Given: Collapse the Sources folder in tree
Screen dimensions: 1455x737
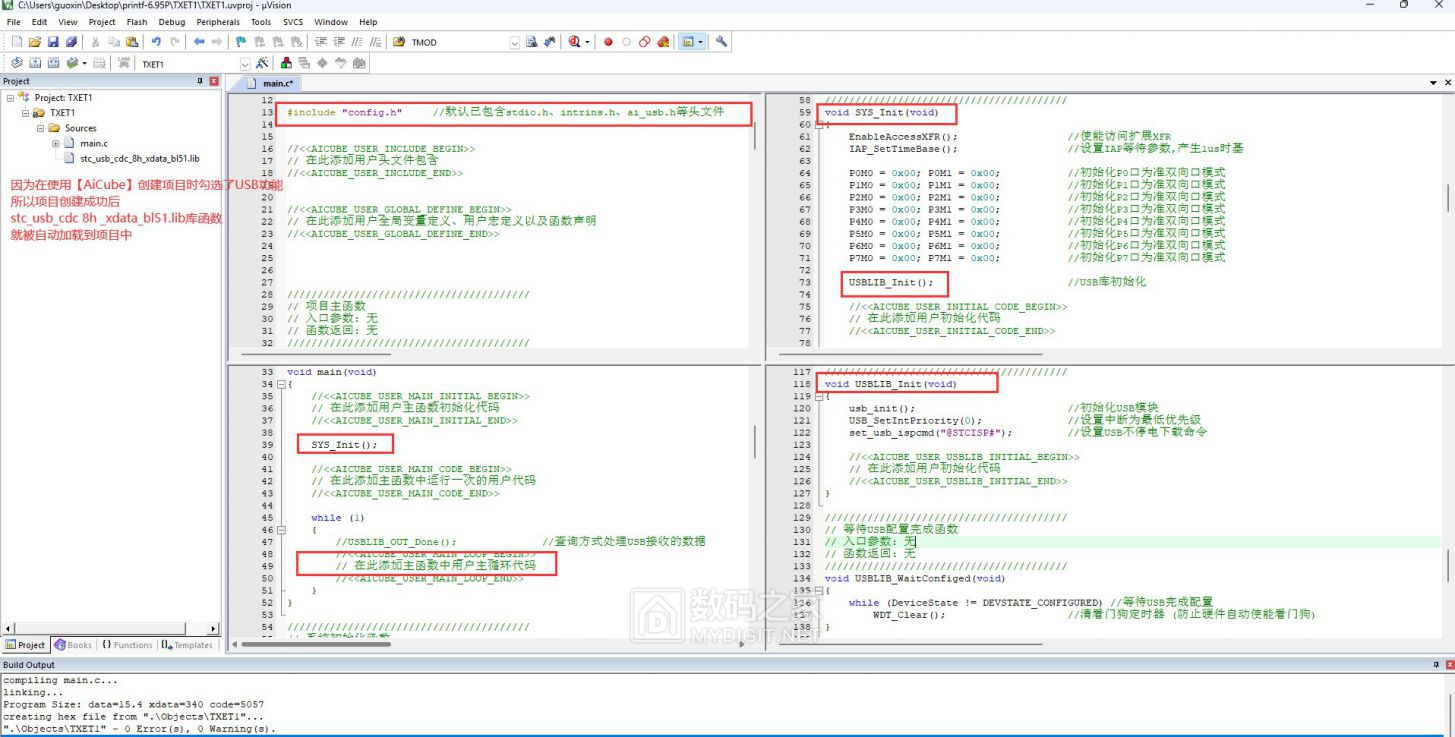Looking at the screenshot, I should [41, 128].
